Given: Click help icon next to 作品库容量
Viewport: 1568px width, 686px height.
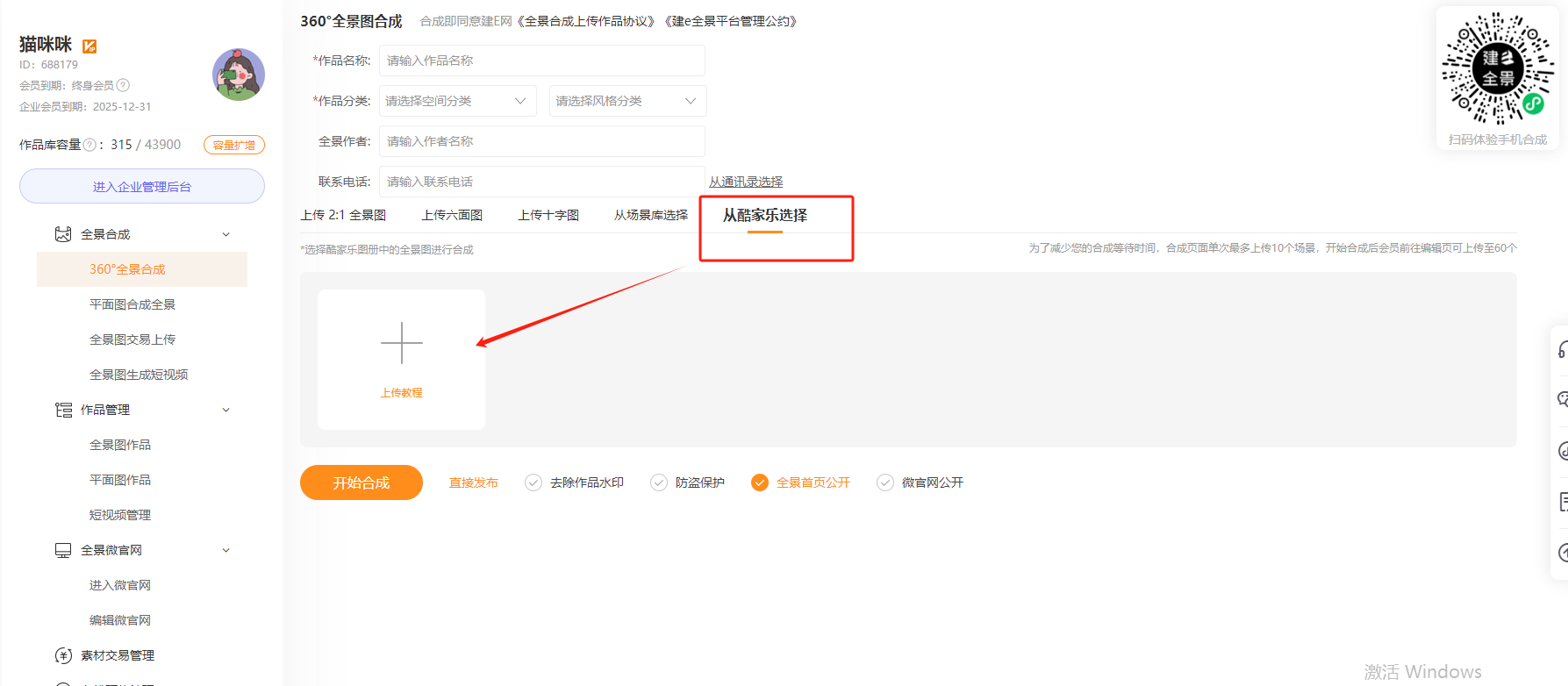Looking at the screenshot, I should [x=89, y=145].
